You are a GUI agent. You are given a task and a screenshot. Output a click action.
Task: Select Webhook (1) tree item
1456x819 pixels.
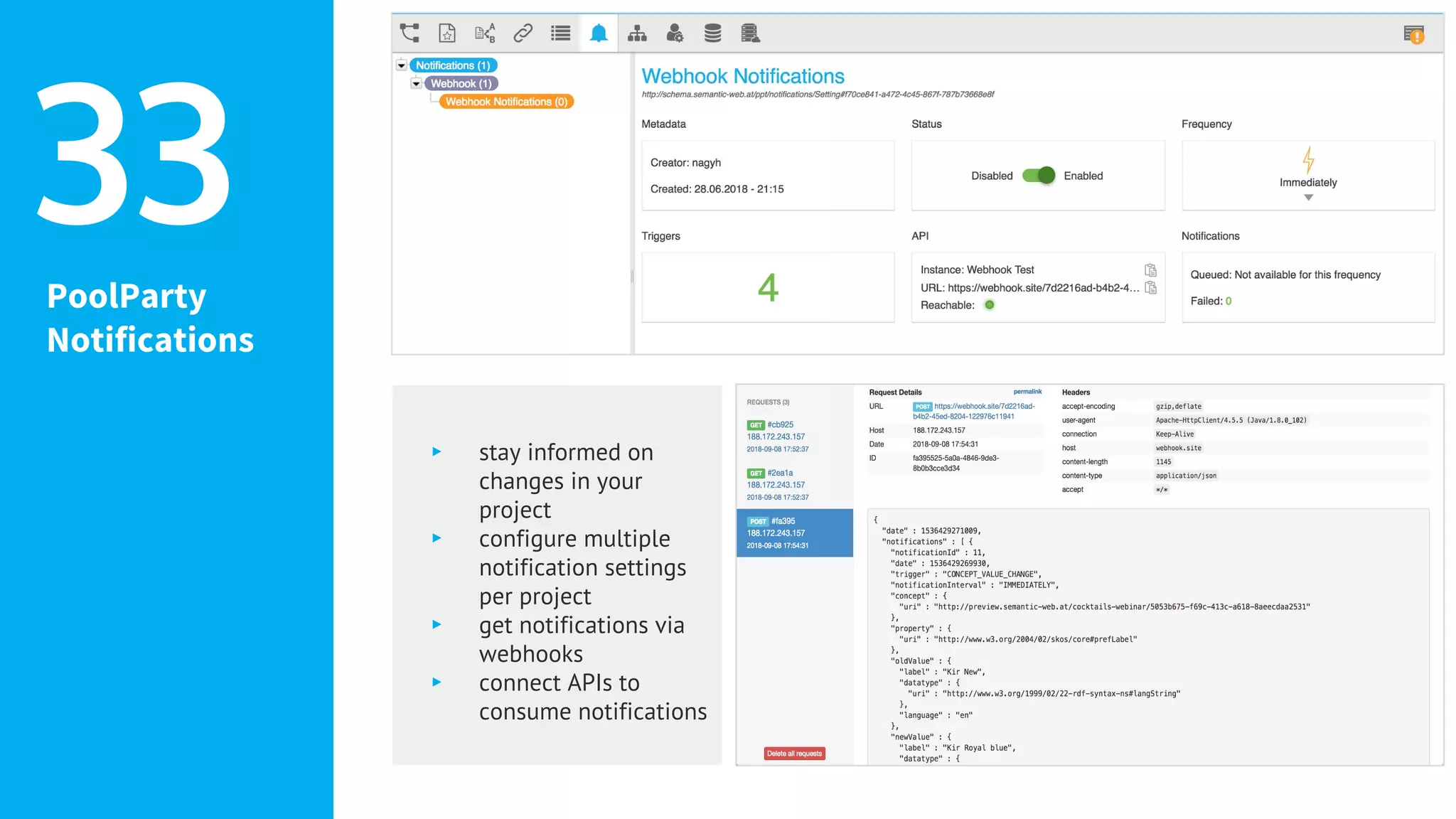tap(461, 84)
